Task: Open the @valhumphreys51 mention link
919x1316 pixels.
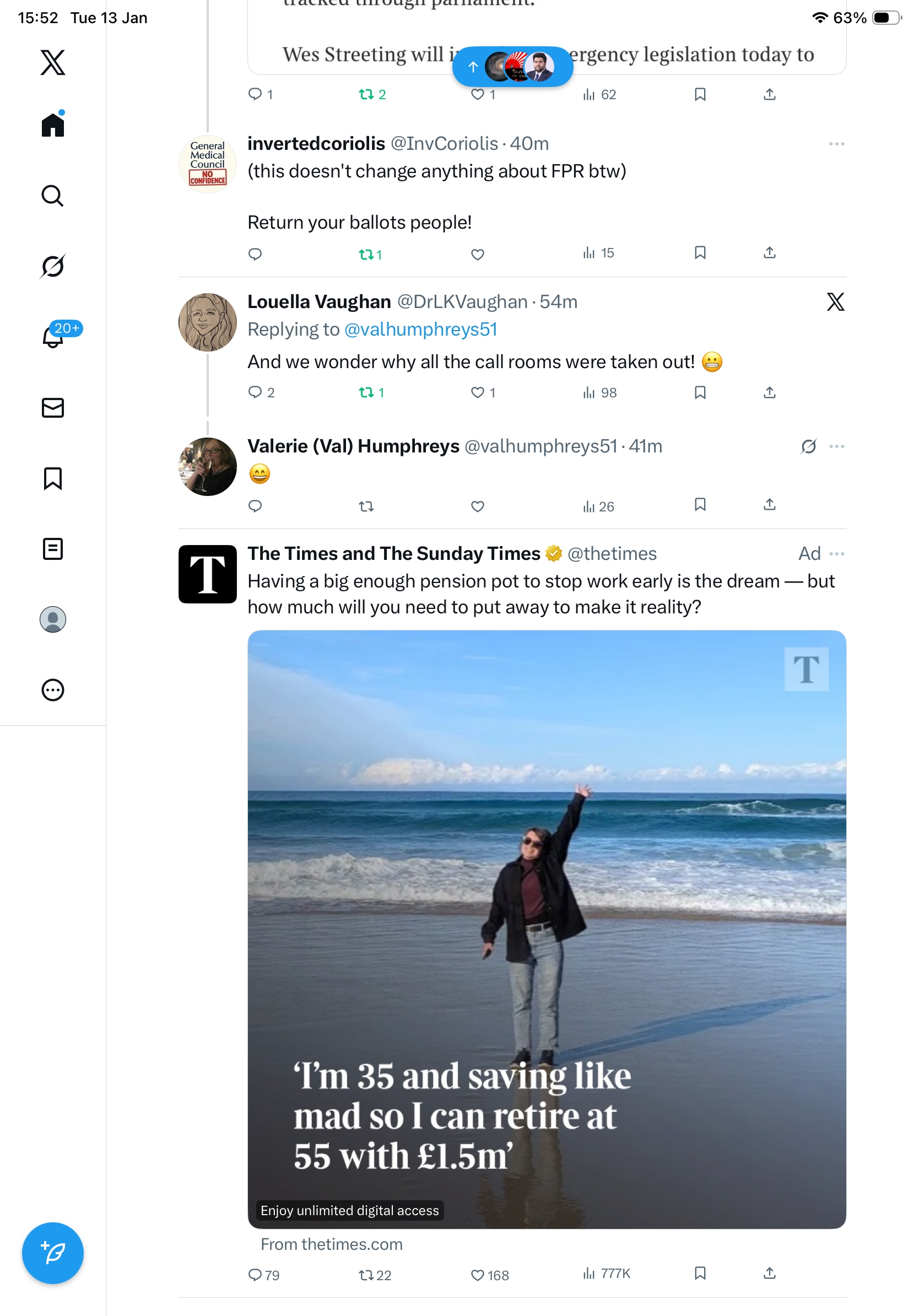Action: (420, 330)
